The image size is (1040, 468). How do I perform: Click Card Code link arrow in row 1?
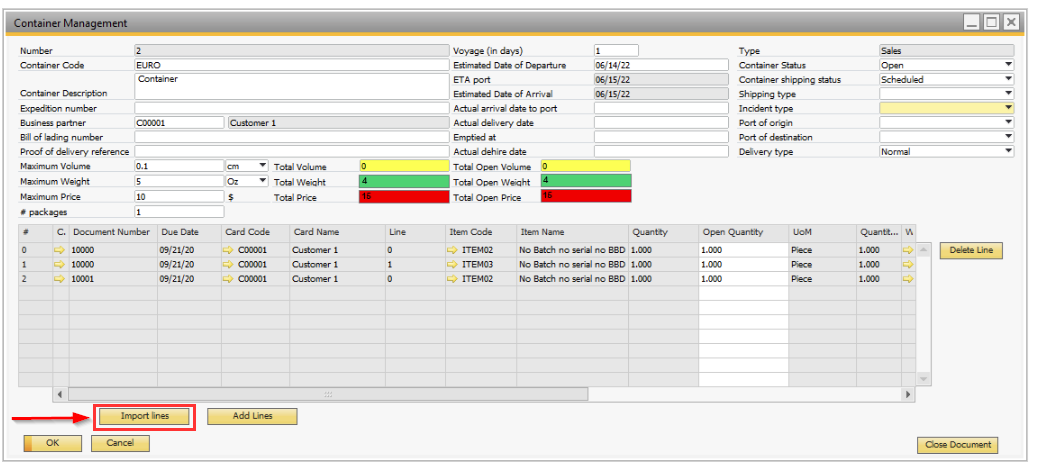point(229,265)
